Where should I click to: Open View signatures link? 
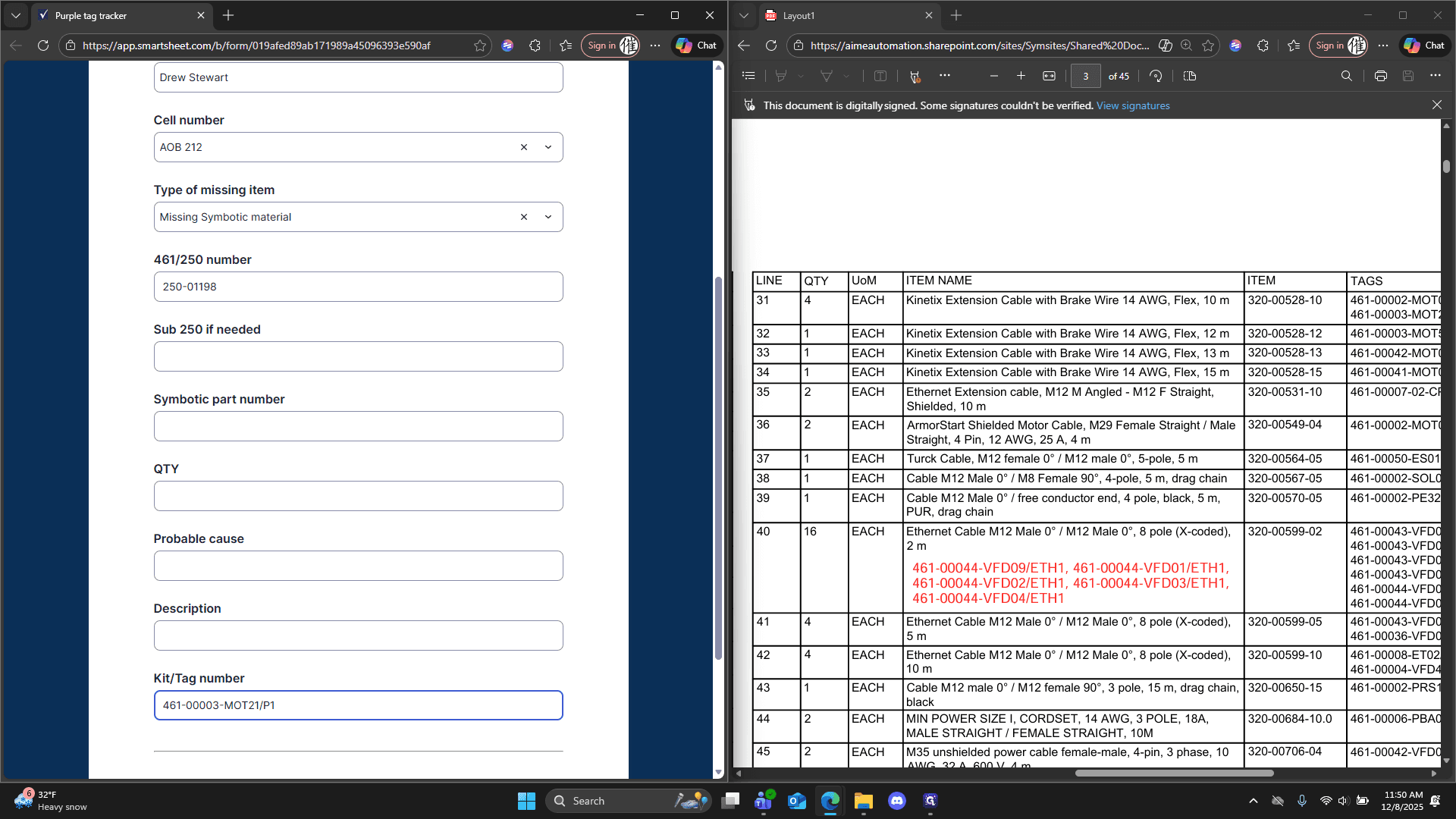(x=1133, y=105)
